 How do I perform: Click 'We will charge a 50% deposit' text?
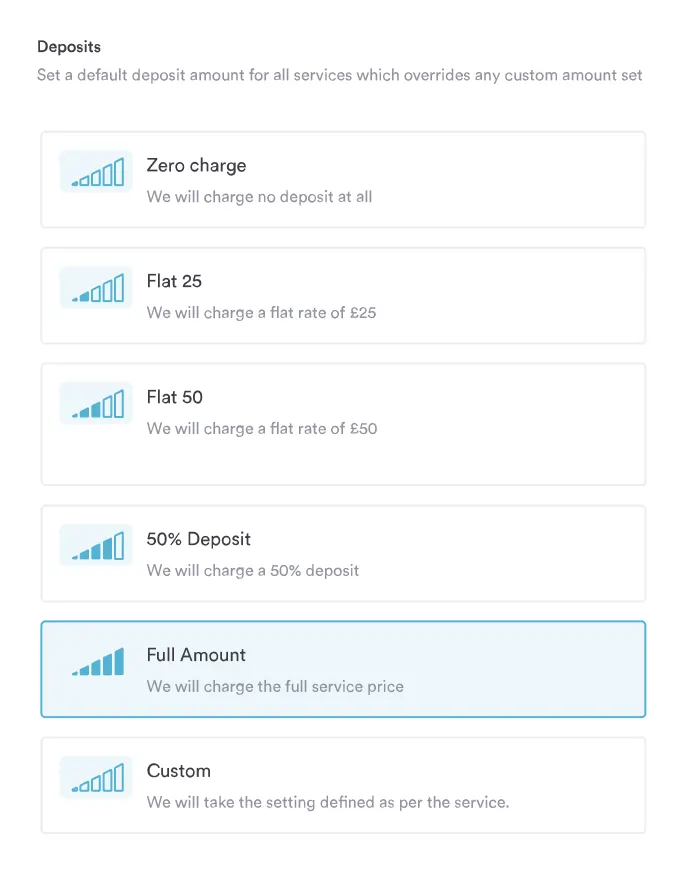click(x=252, y=570)
